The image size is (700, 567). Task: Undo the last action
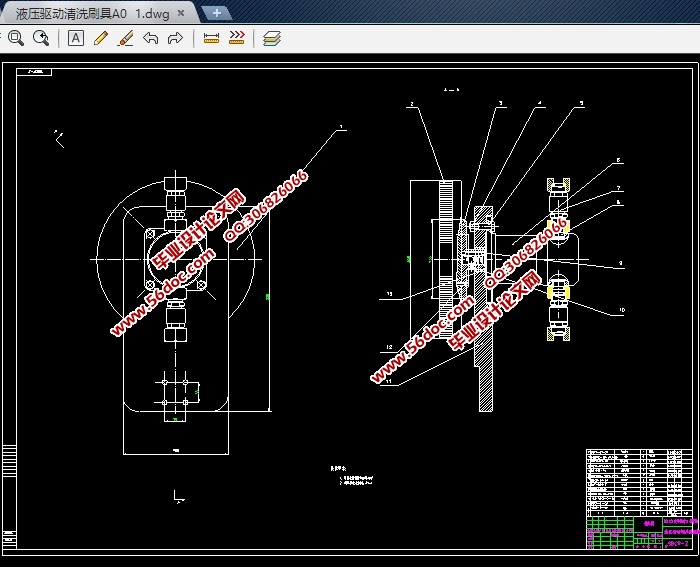tap(150, 38)
